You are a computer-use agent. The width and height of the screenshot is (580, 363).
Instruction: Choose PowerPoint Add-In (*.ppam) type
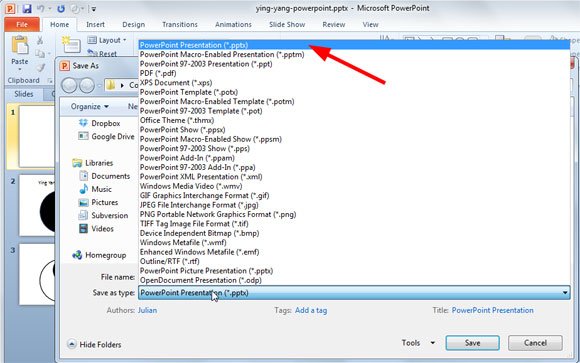tap(354, 158)
